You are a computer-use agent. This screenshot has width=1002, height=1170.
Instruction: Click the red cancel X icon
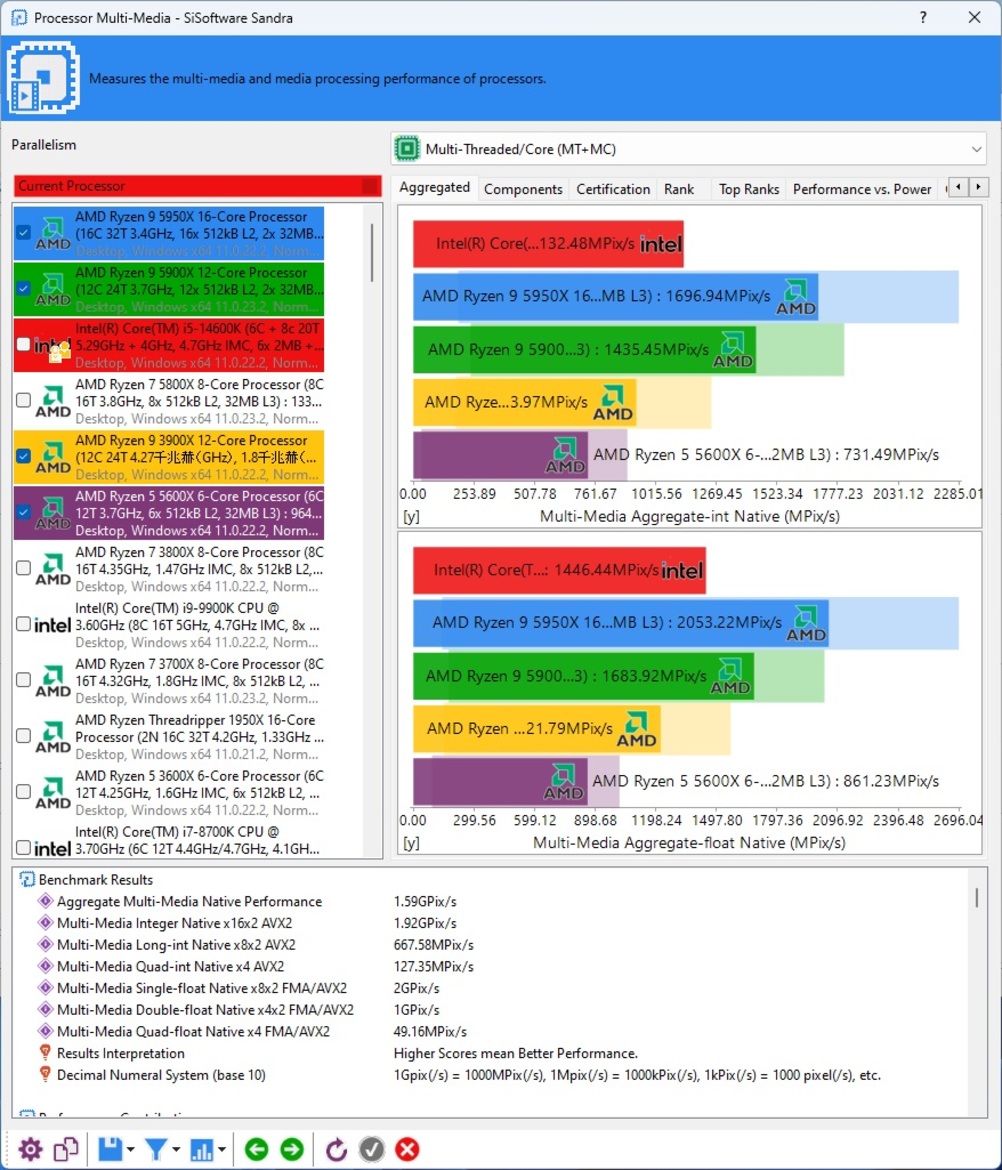[407, 1149]
